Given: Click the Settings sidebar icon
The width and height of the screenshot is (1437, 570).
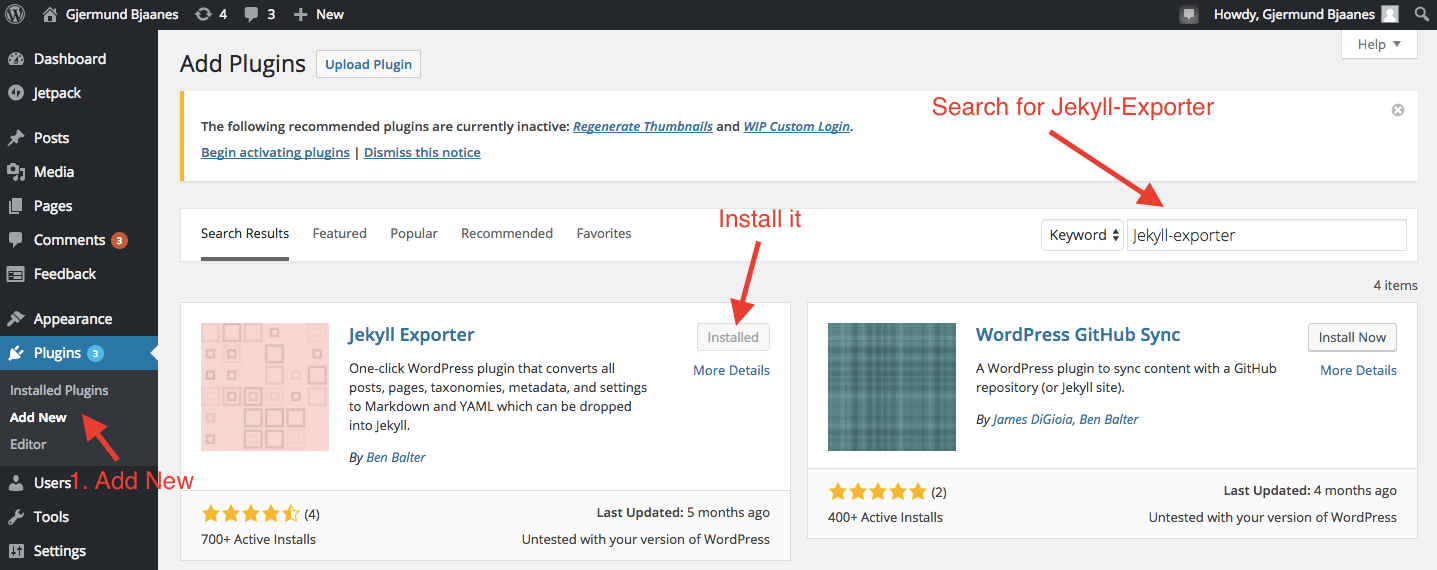Looking at the screenshot, I should point(16,551).
